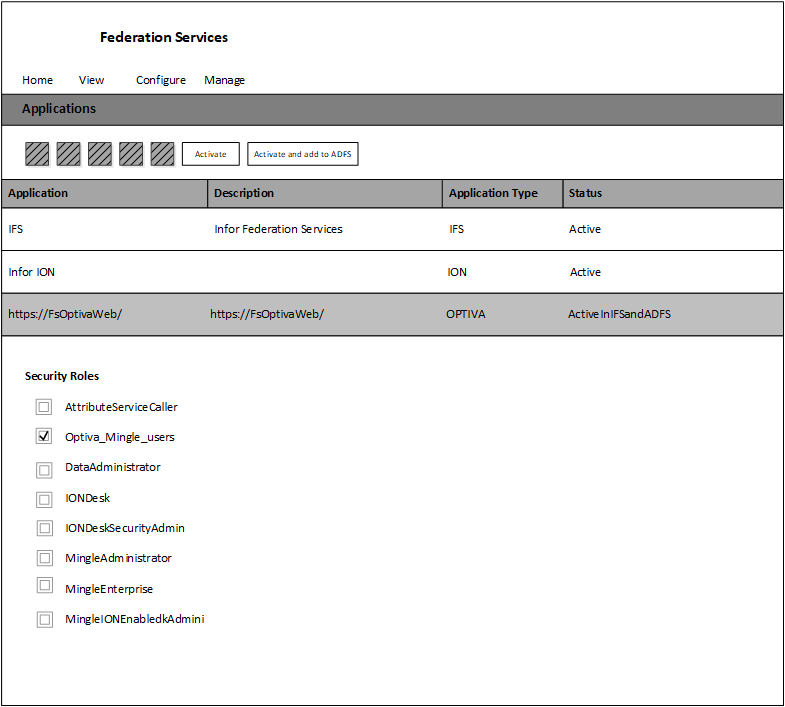Click the third hatched toolbar icon
Viewport: 785px width, 707px height.
[x=100, y=154]
